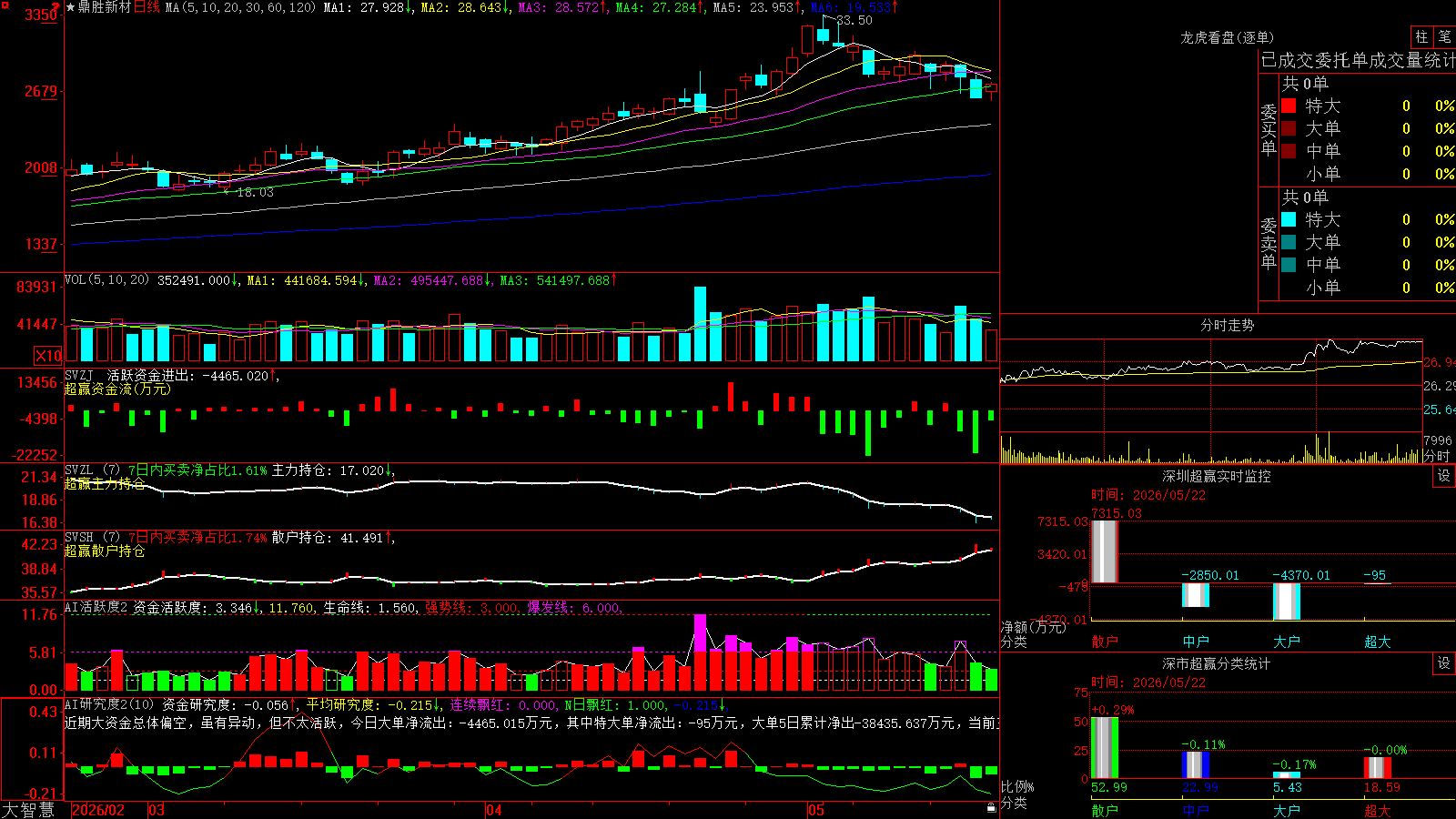The image size is (1456, 819).
Task: Select 散户 category in 深市超赢分类统计 chart
Action: point(1105,811)
